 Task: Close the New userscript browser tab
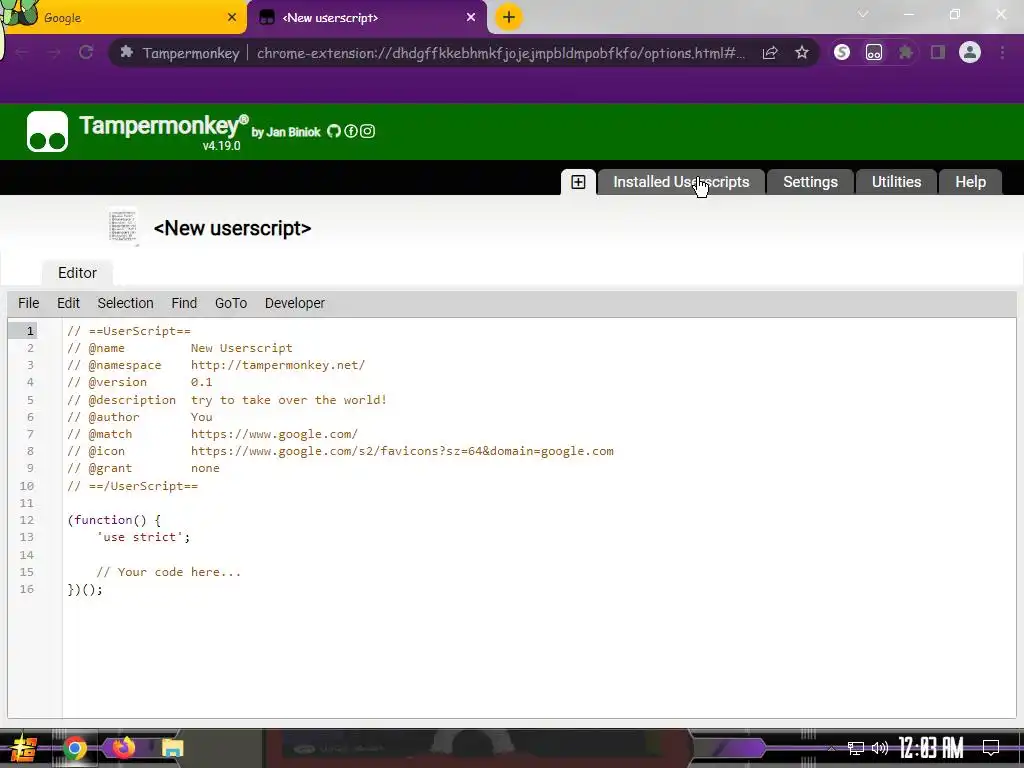click(471, 18)
